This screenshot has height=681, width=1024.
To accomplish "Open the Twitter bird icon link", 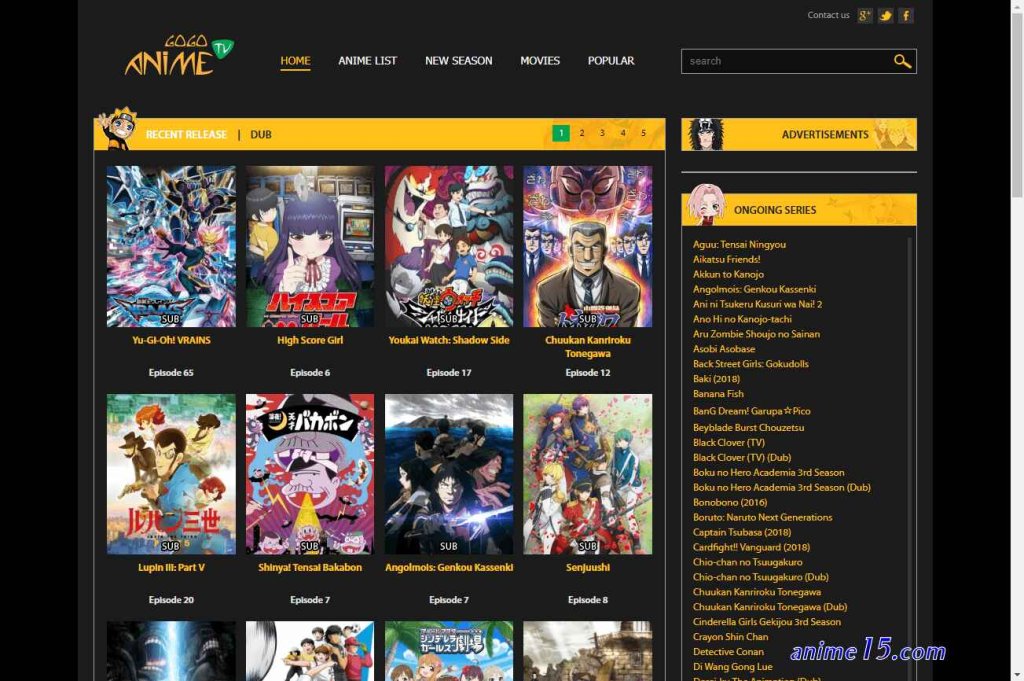I will (x=886, y=16).
